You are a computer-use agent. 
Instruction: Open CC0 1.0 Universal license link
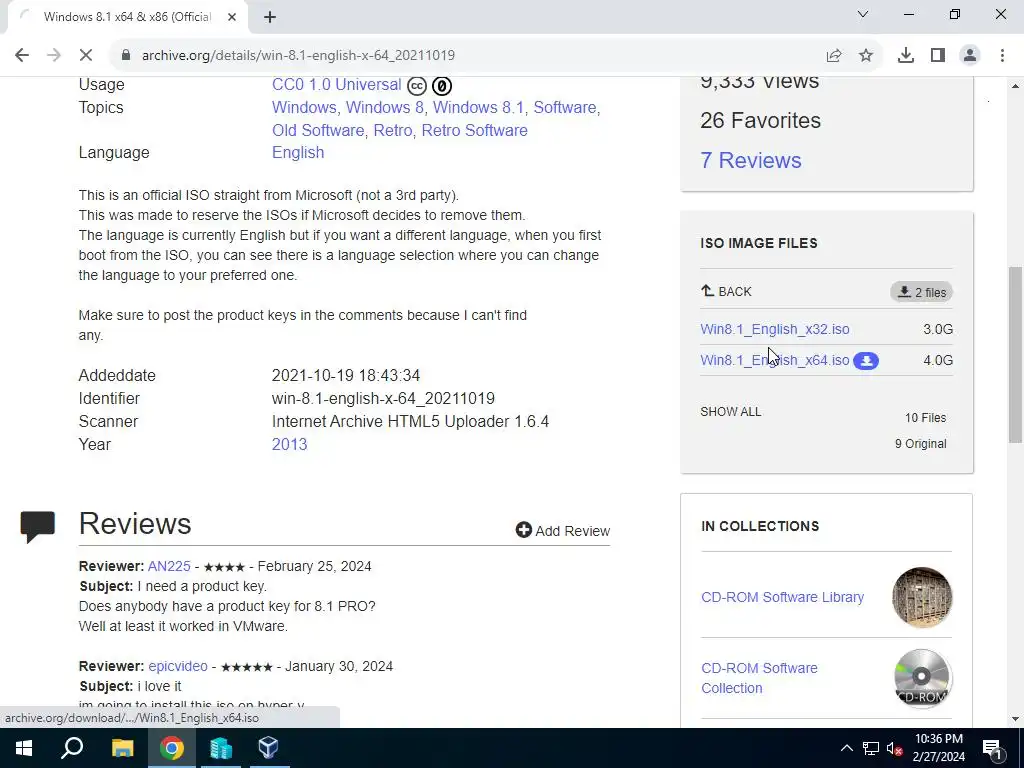336,85
